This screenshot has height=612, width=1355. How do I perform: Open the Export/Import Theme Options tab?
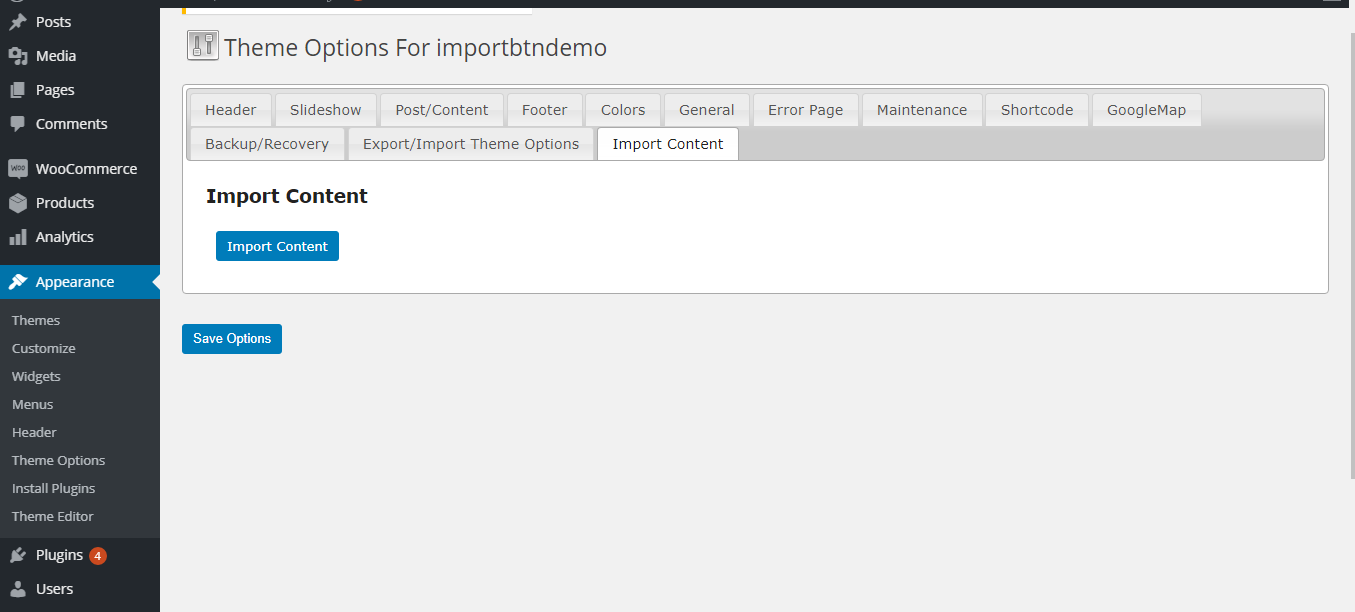[x=471, y=144]
